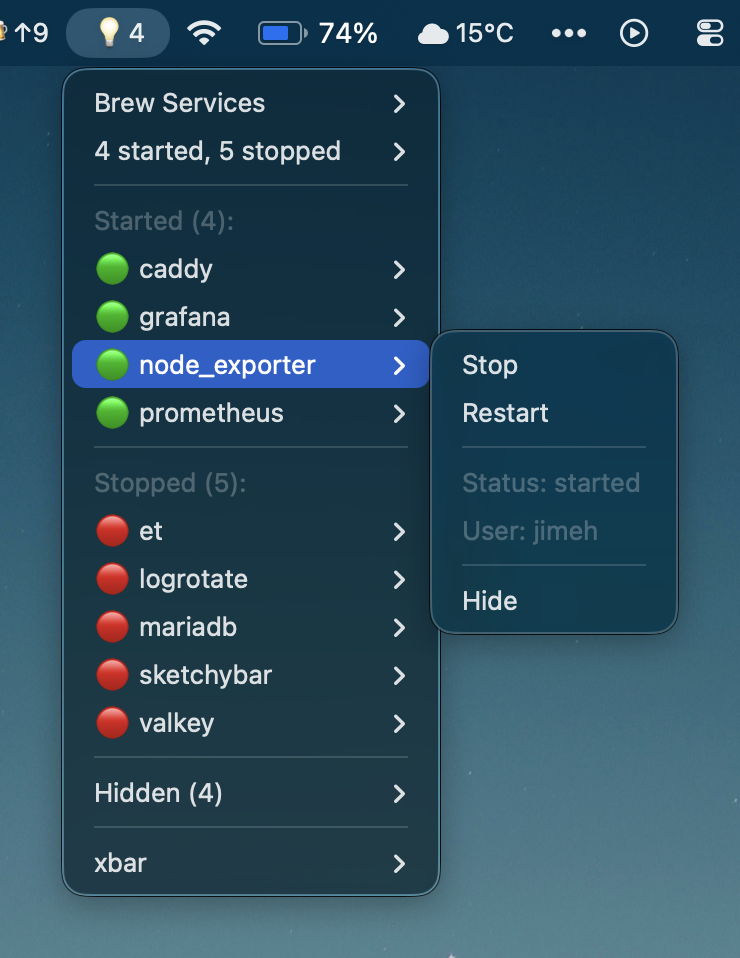The height and width of the screenshot is (958, 740).
Task: Click the battery icon in menu bar
Action: (x=285, y=33)
